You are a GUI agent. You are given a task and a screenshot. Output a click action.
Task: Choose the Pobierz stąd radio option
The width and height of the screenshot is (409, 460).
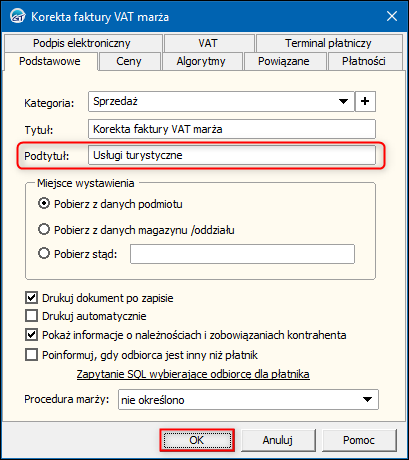pyautogui.click(x=44, y=253)
